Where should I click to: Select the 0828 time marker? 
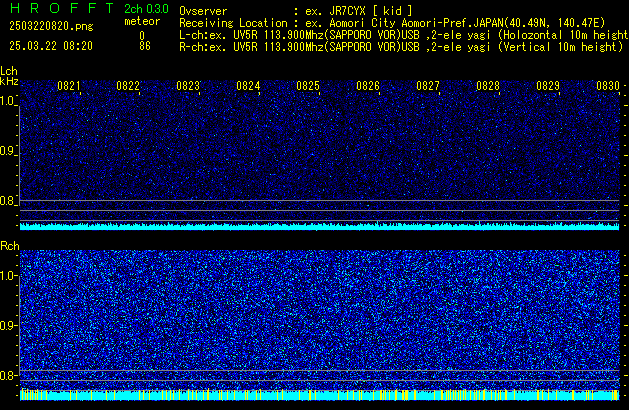pos(488,86)
